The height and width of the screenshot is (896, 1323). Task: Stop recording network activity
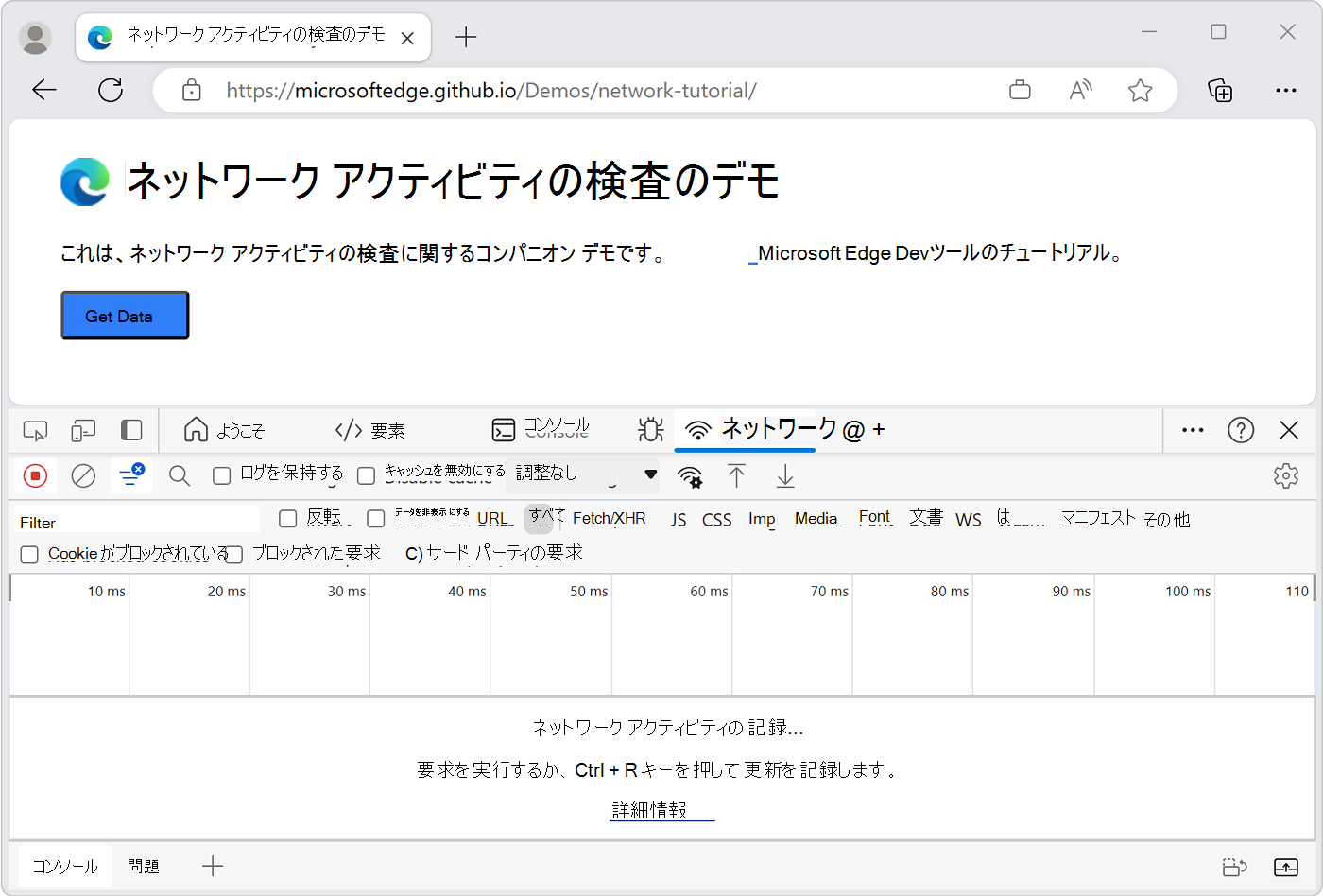click(35, 475)
